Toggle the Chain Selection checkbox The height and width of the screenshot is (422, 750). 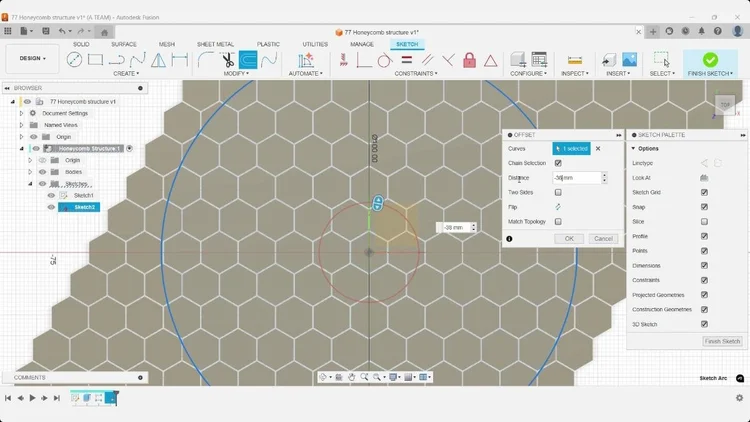pos(558,163)
